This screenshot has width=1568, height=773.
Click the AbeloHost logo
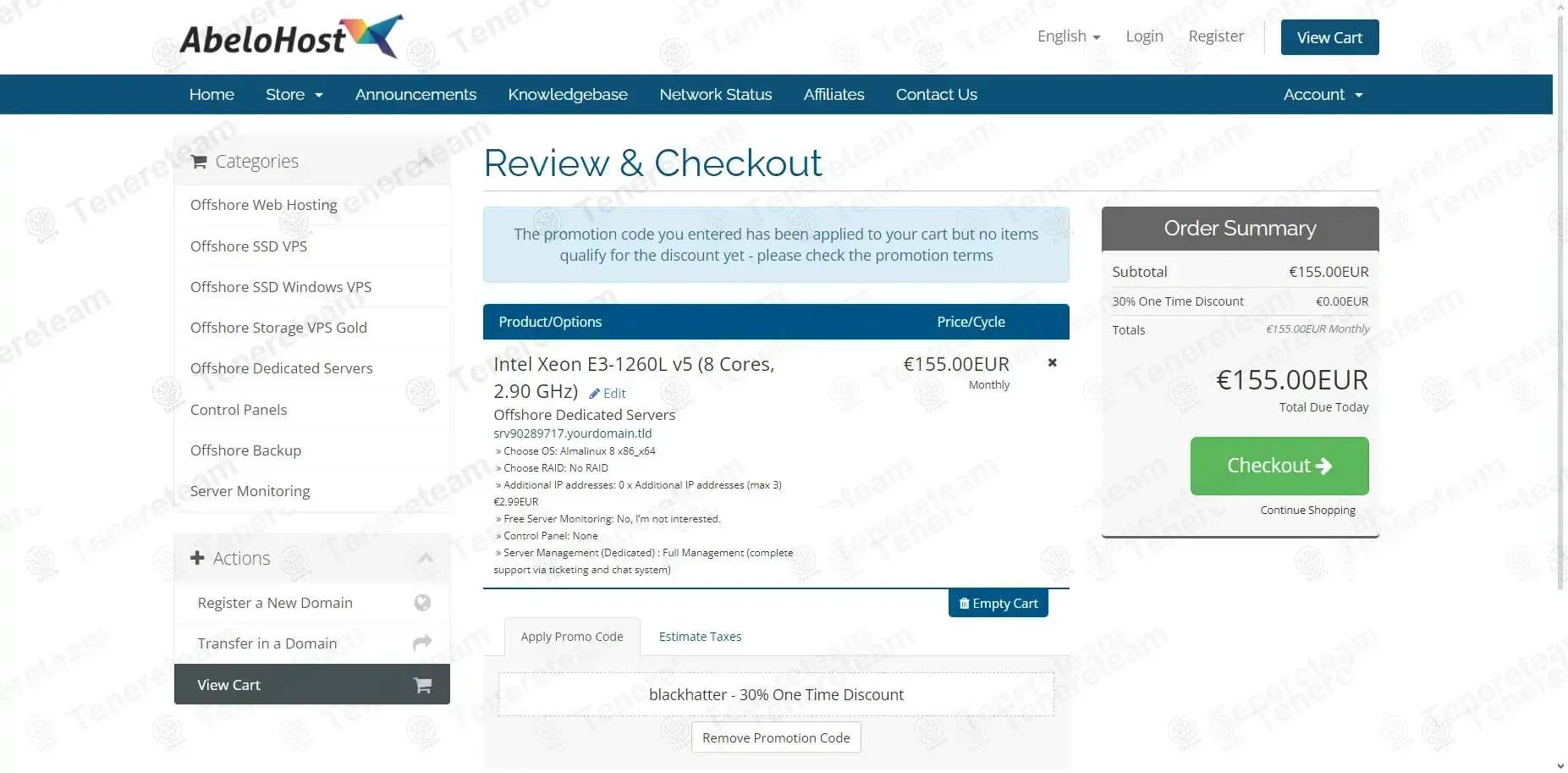291,36
